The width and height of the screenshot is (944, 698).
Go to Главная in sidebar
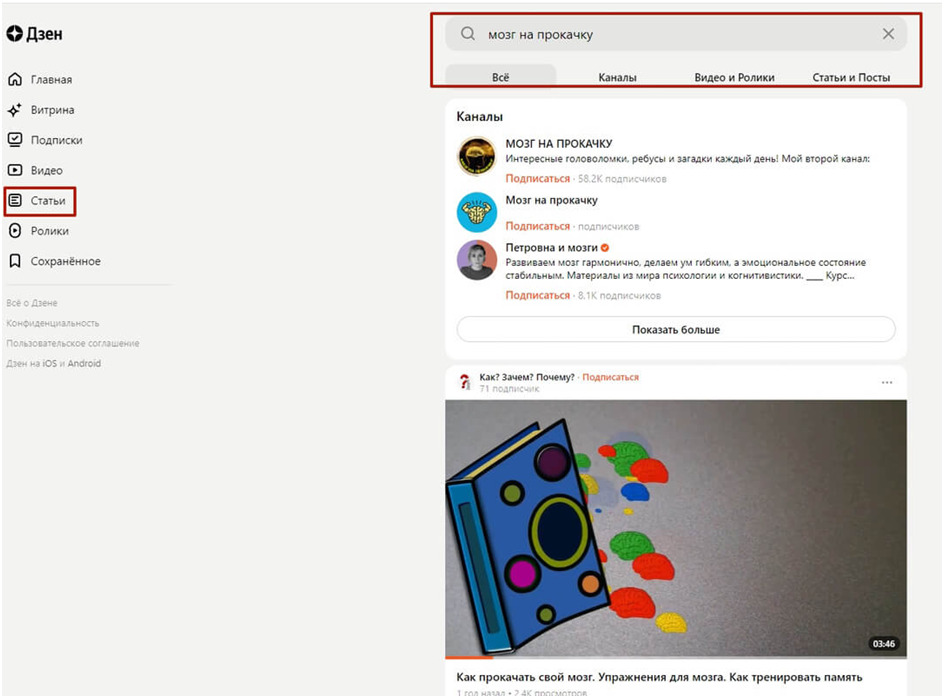(51, 79)
